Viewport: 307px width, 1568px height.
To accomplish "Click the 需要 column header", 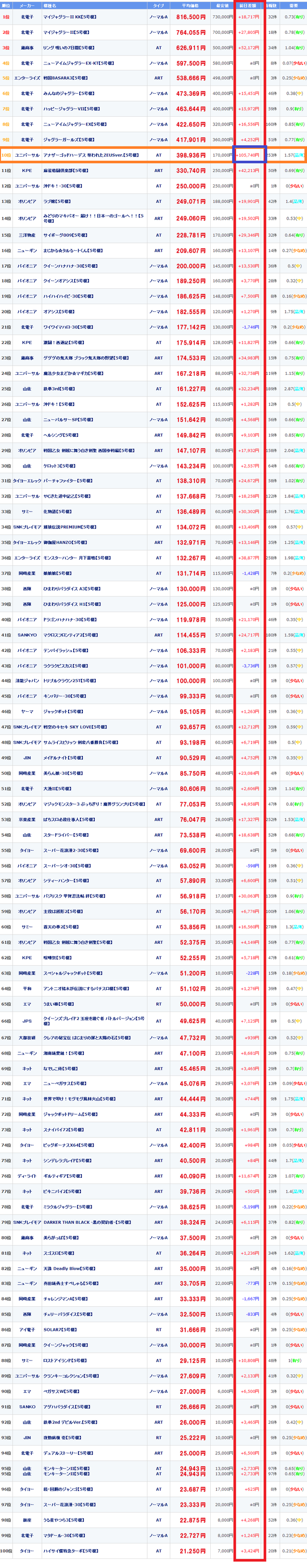I will 293,5.
